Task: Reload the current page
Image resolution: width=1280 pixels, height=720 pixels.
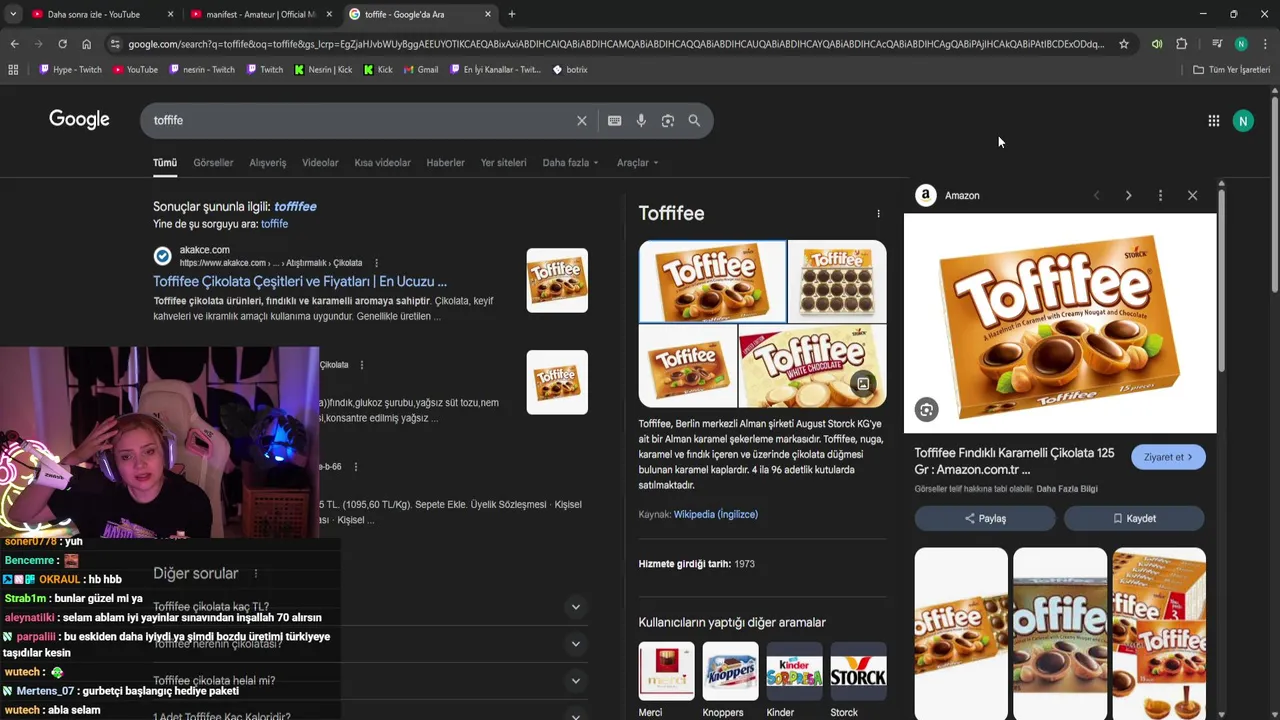Action: (x=62, y=44)
